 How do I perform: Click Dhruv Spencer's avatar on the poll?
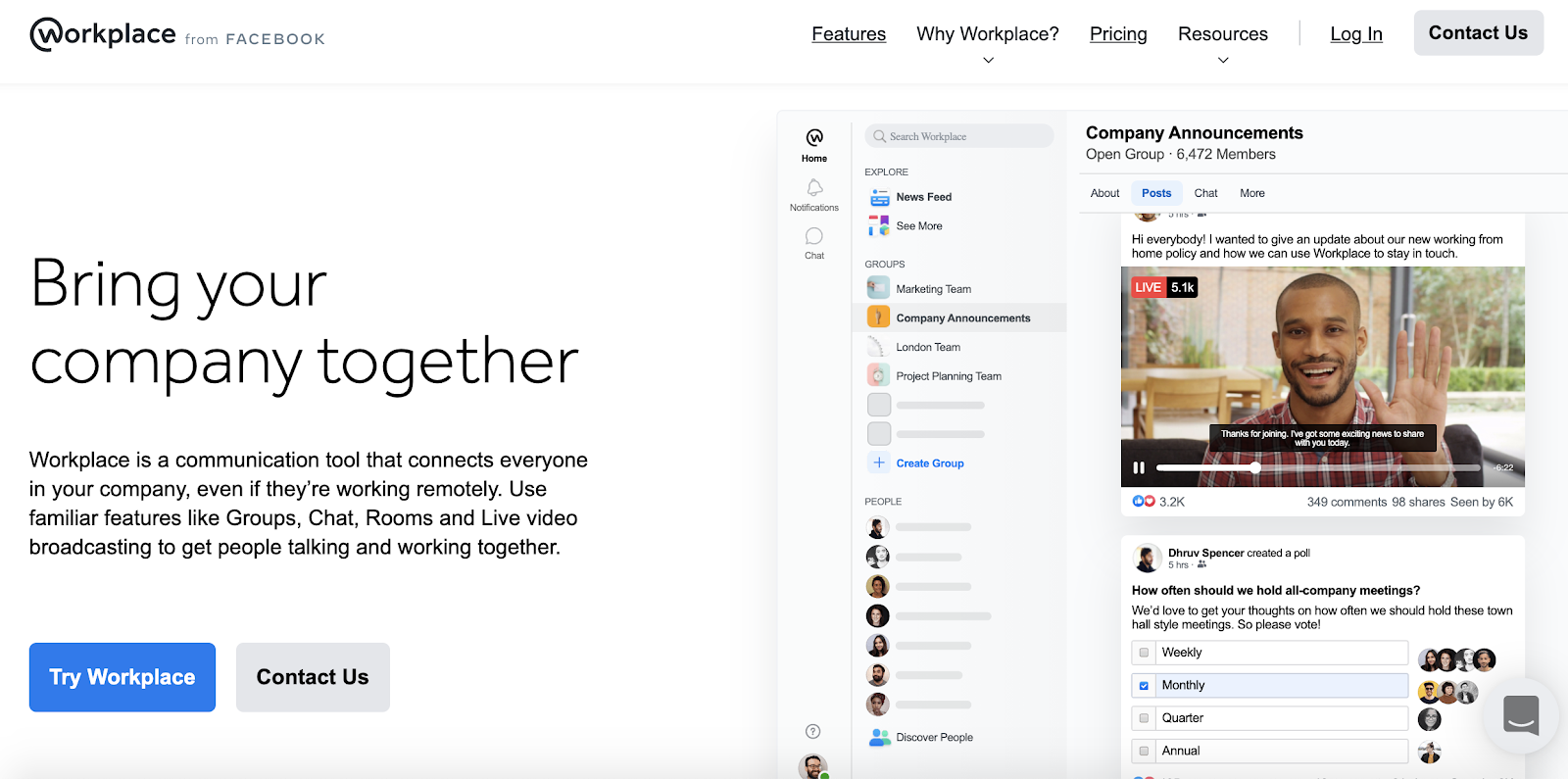click(x=1147, y=558)
